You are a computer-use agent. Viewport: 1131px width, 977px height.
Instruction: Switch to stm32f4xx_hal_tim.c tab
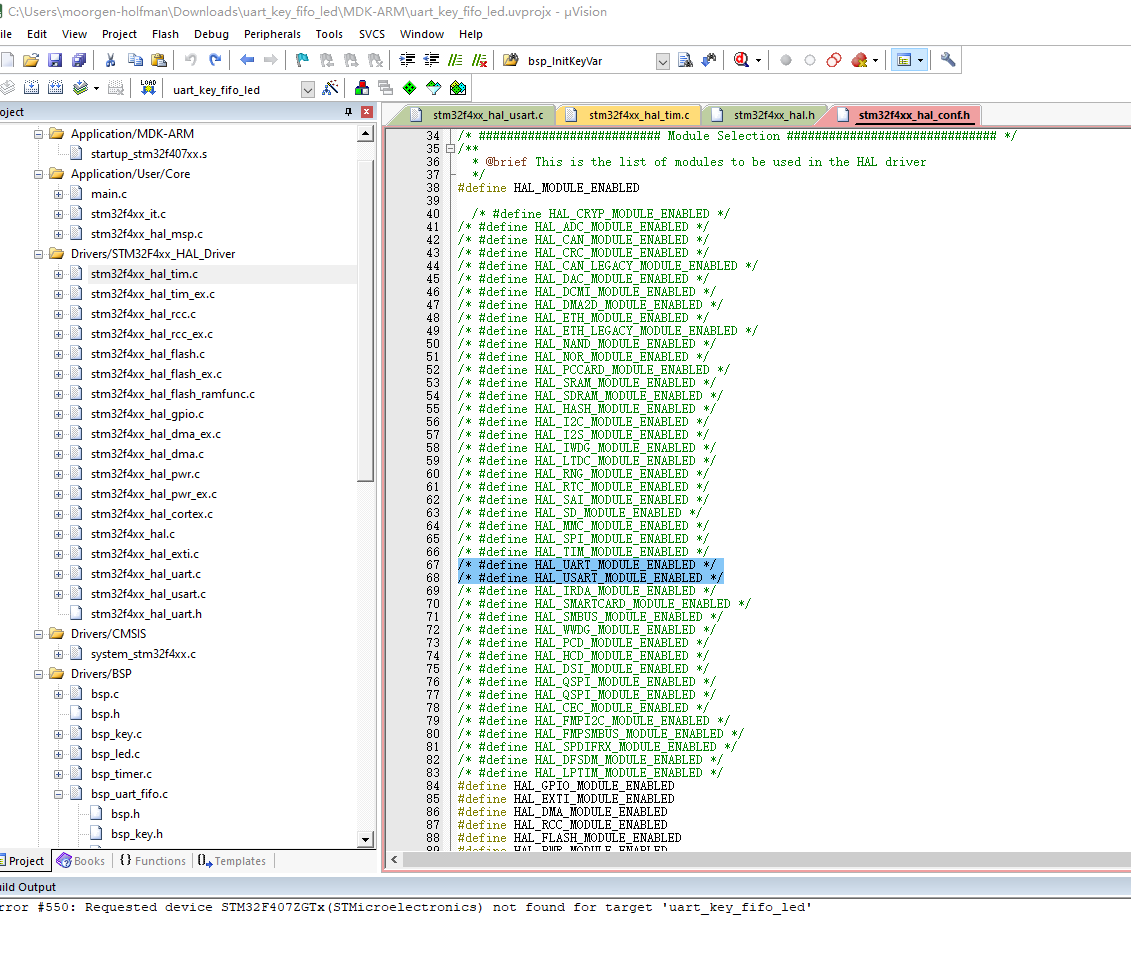638,115
